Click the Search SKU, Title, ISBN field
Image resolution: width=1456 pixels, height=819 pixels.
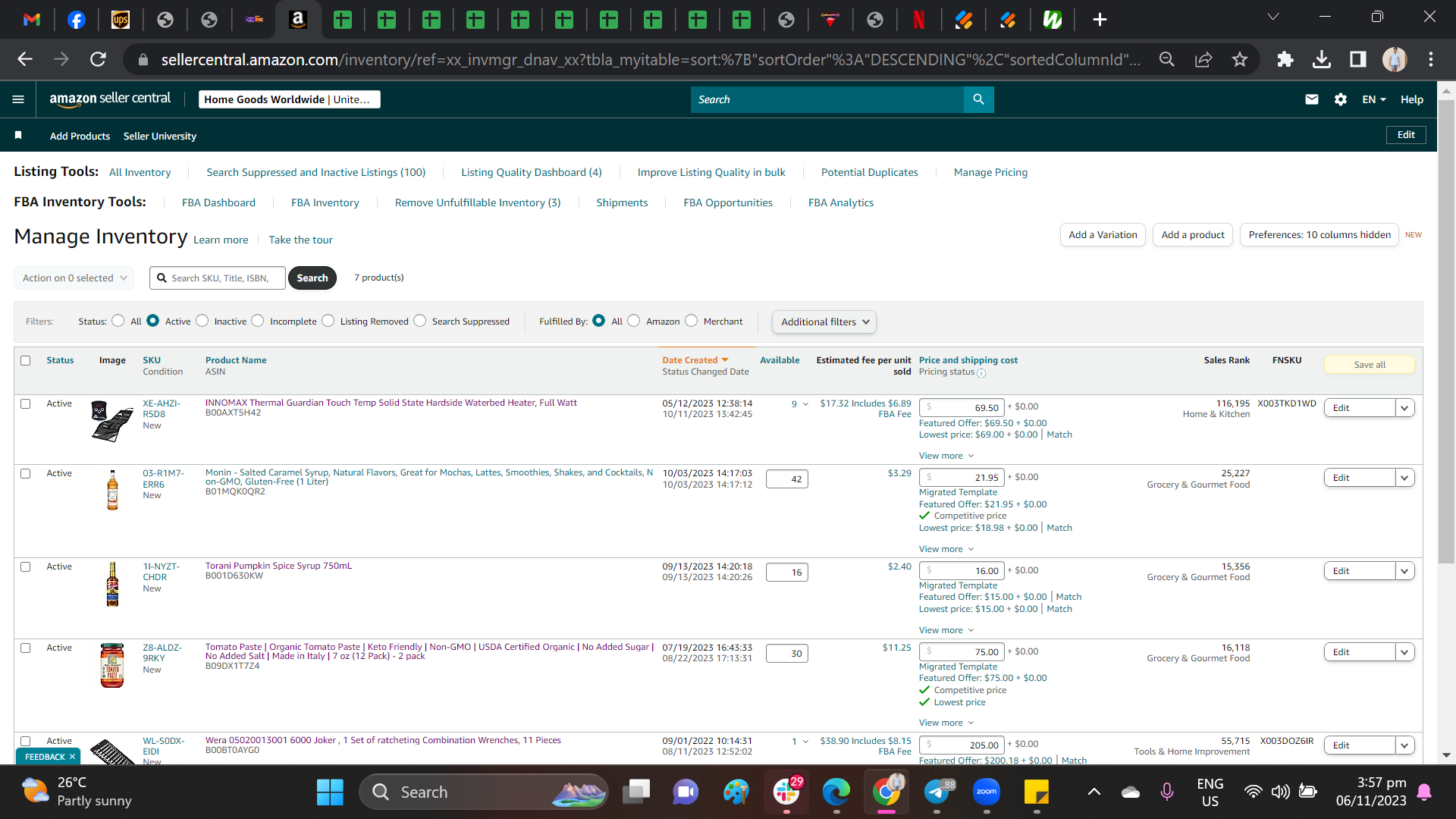218,278
